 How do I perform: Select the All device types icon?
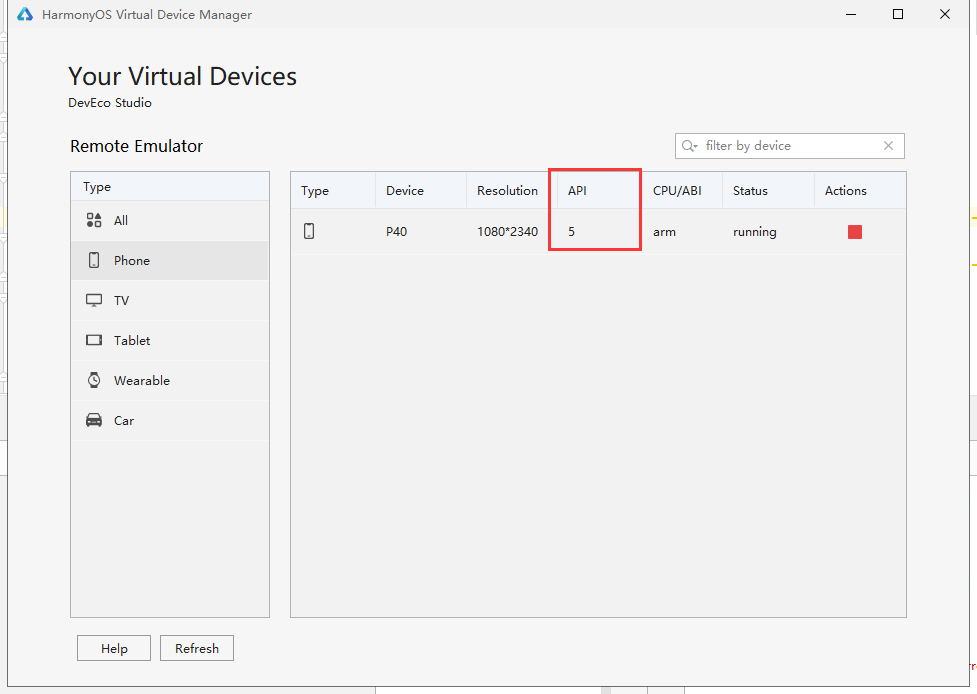94,220
